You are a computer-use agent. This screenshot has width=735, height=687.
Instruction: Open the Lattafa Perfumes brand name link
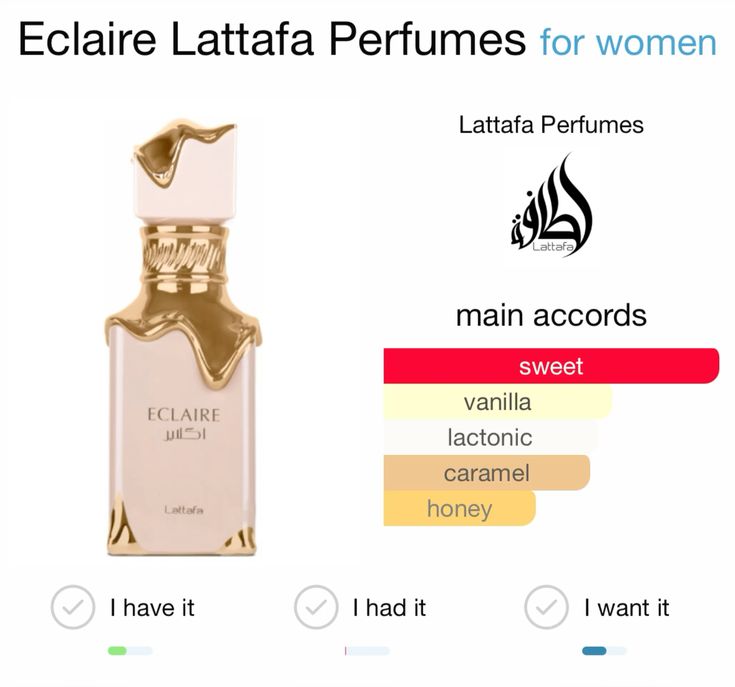[551, 125]
